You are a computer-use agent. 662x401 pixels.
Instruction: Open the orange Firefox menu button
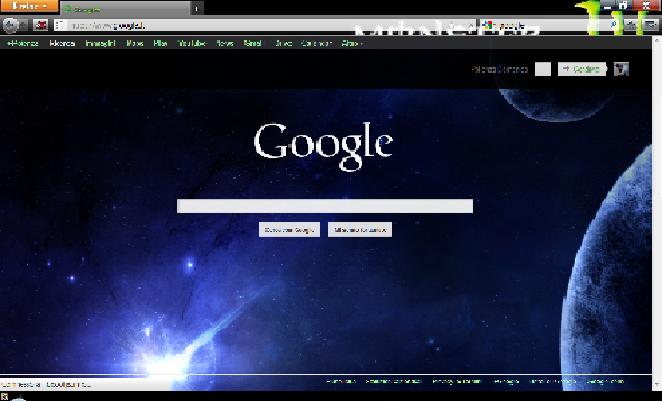point(29,6)
